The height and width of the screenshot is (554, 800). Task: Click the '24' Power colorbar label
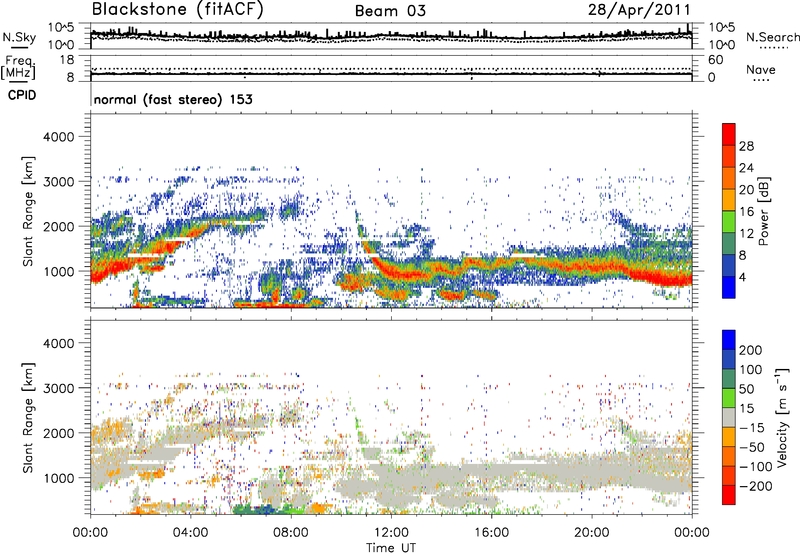click(x=746, y=168)
